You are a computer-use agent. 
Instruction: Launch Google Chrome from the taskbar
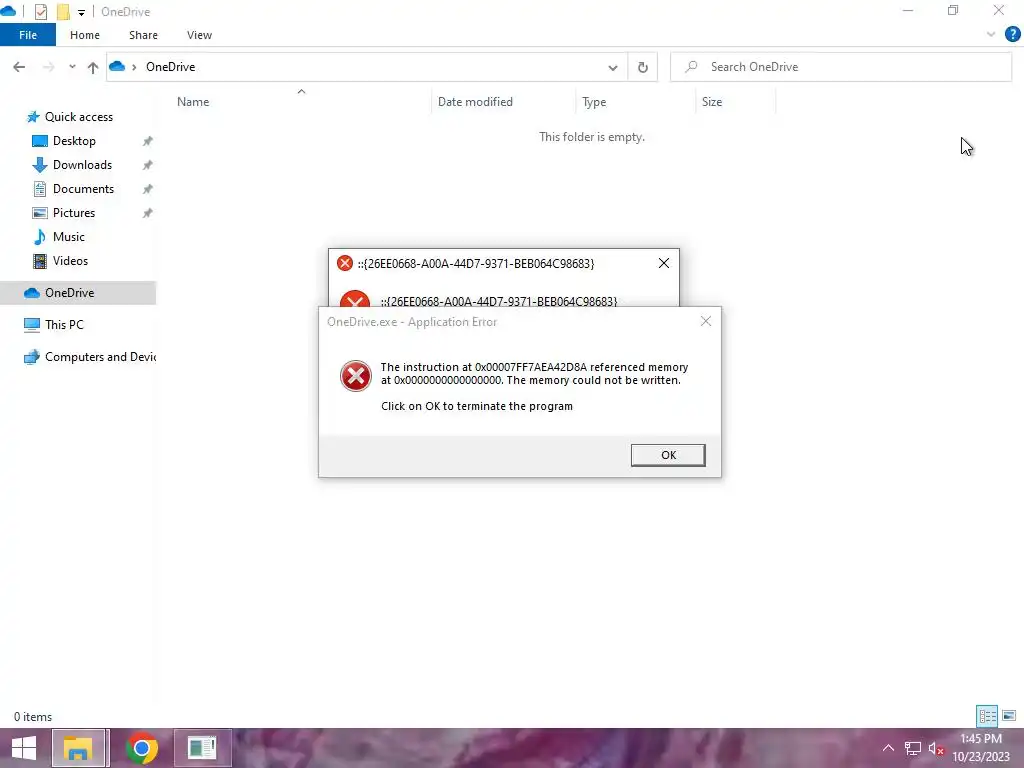point(142,748)
